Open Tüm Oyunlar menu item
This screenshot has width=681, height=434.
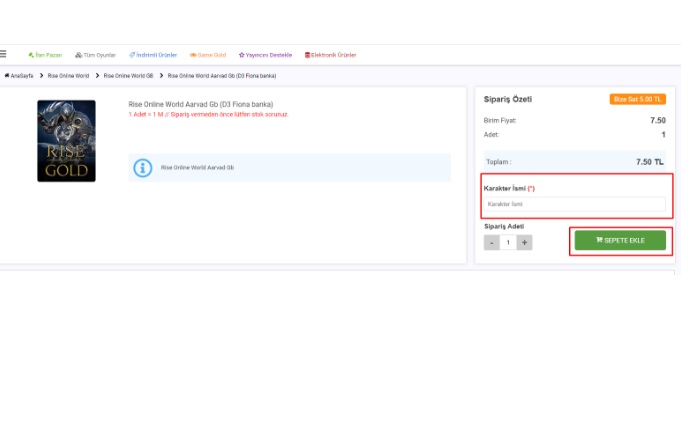click(x=96, y=55)
